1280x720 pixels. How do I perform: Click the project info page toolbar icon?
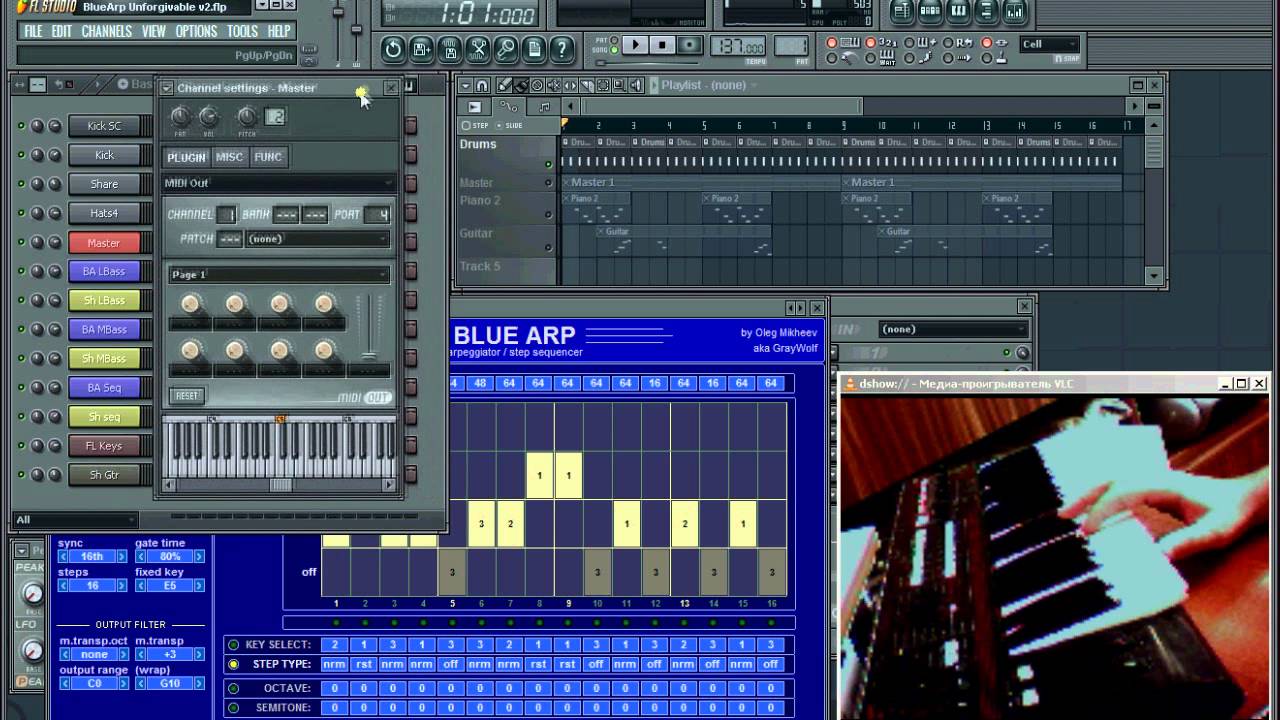coord(535,48)
